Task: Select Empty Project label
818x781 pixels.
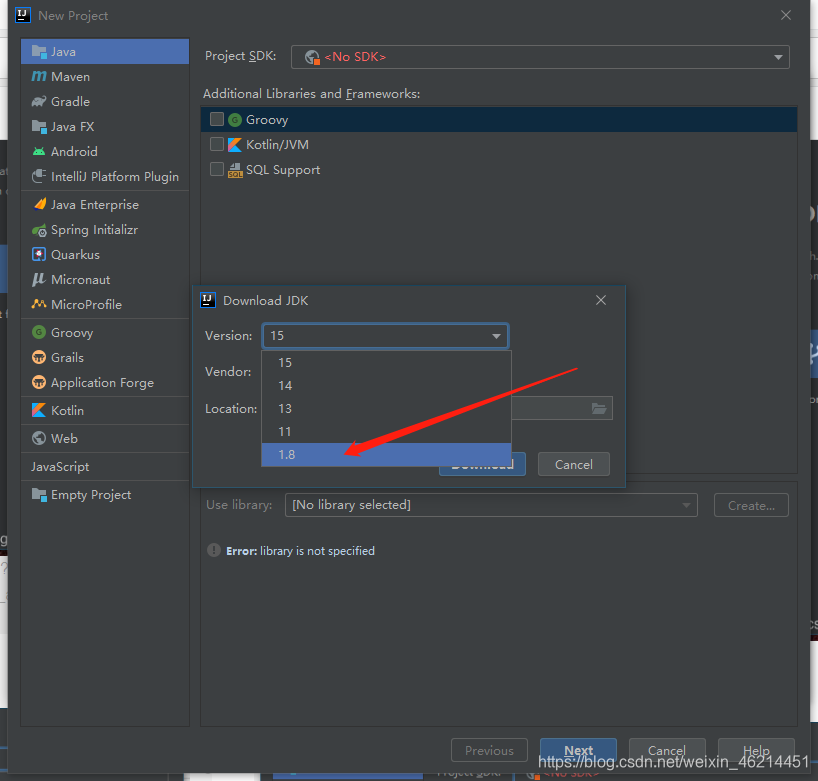Action: click(x=91, y=495)
